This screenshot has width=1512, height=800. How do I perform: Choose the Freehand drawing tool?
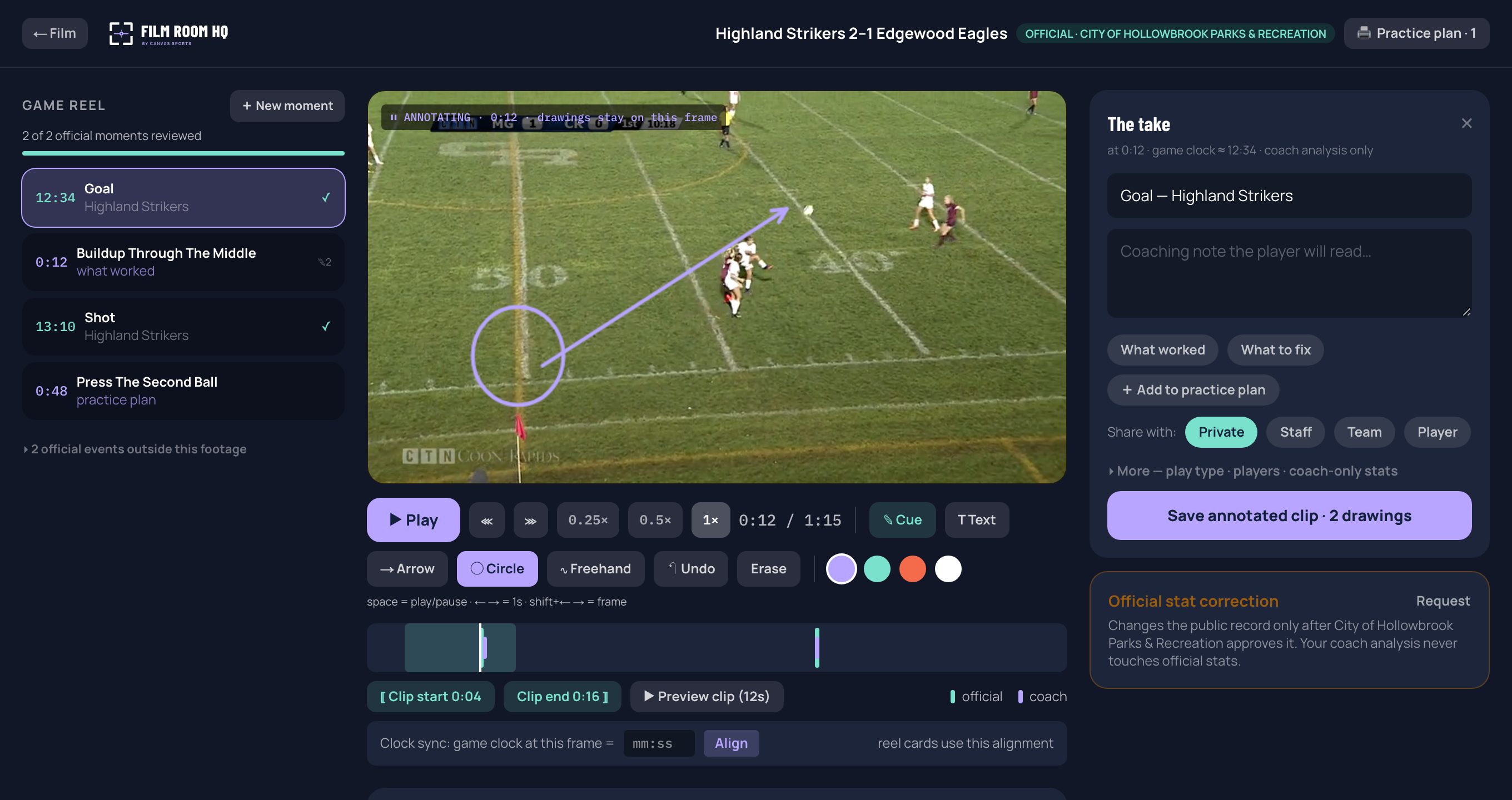point(595,569)
